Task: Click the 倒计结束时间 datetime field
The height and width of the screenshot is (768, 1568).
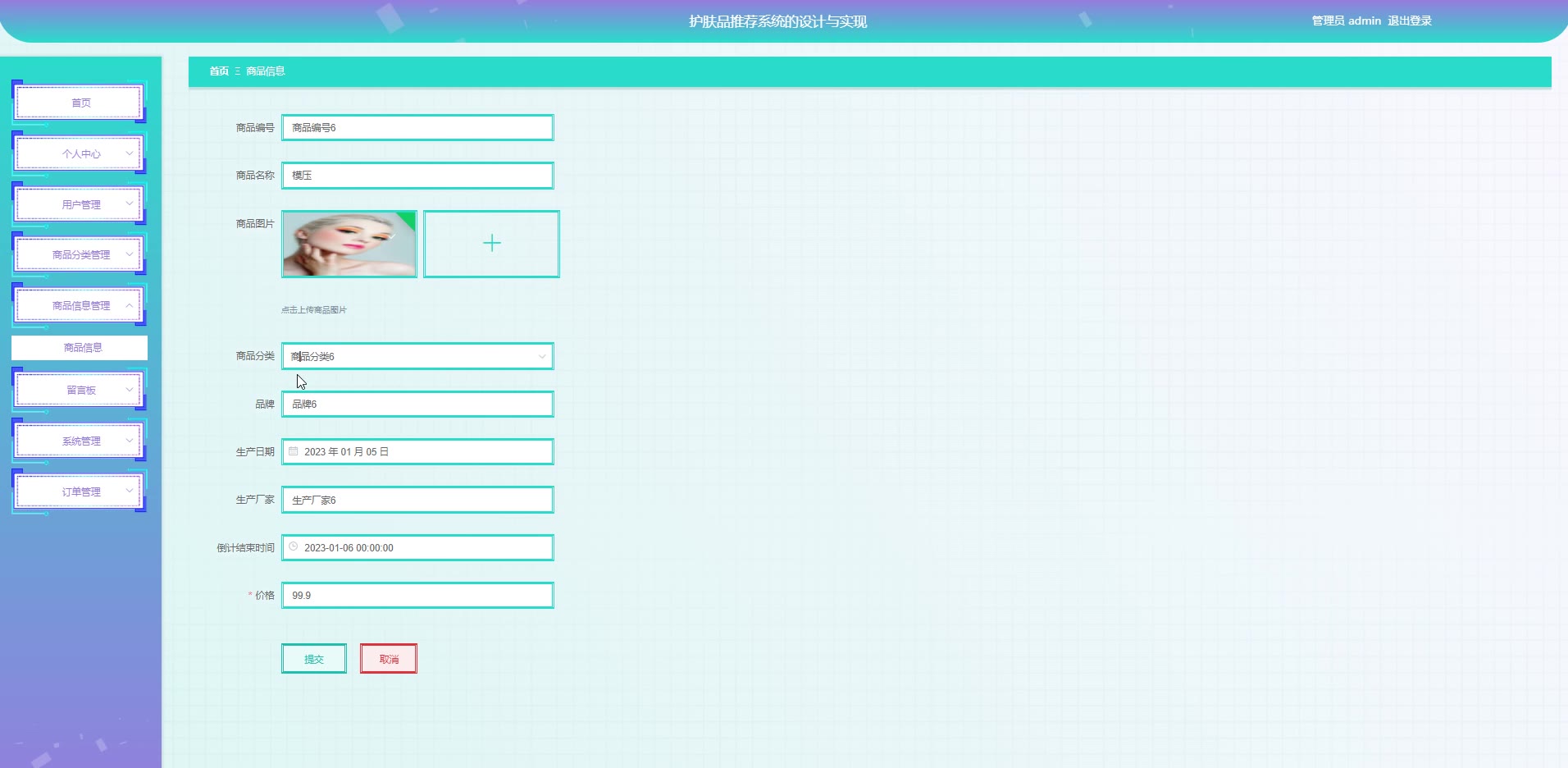Action: (x=417, y=547)
